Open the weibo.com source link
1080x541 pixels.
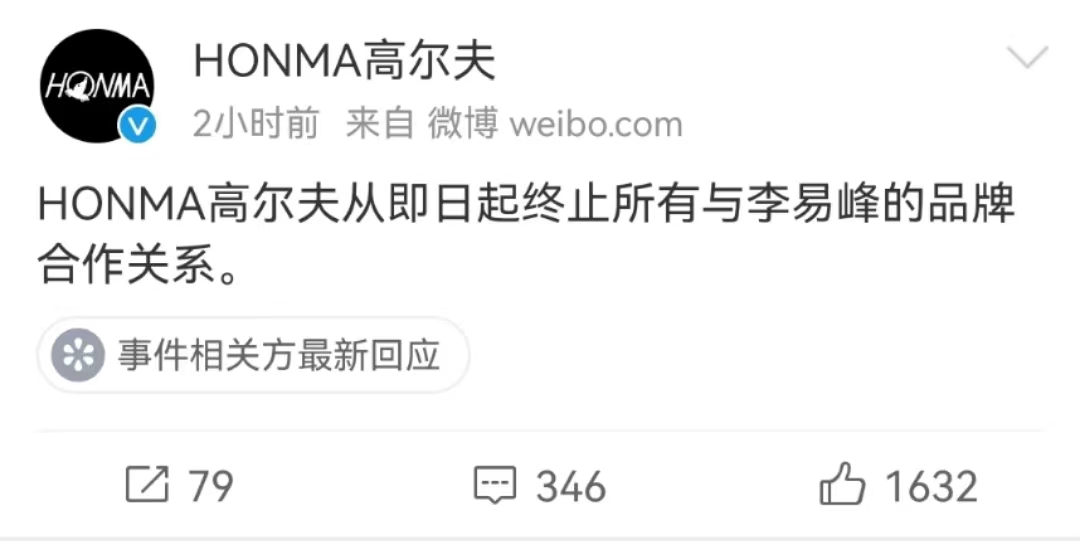596,125
